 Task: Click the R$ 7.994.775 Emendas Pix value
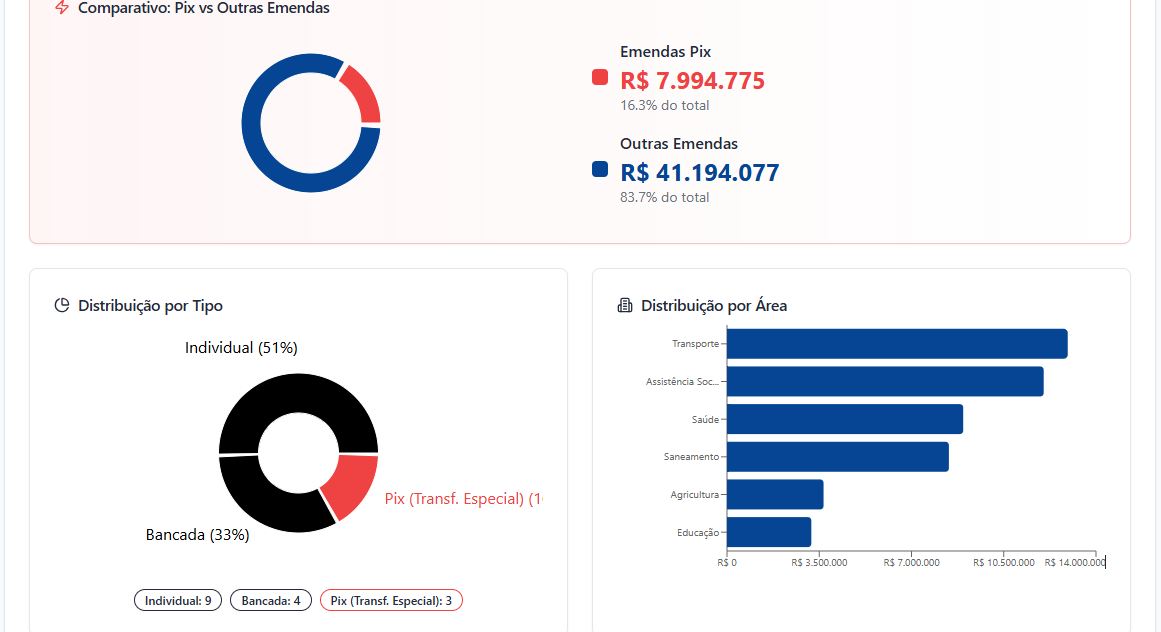point(692,81)
